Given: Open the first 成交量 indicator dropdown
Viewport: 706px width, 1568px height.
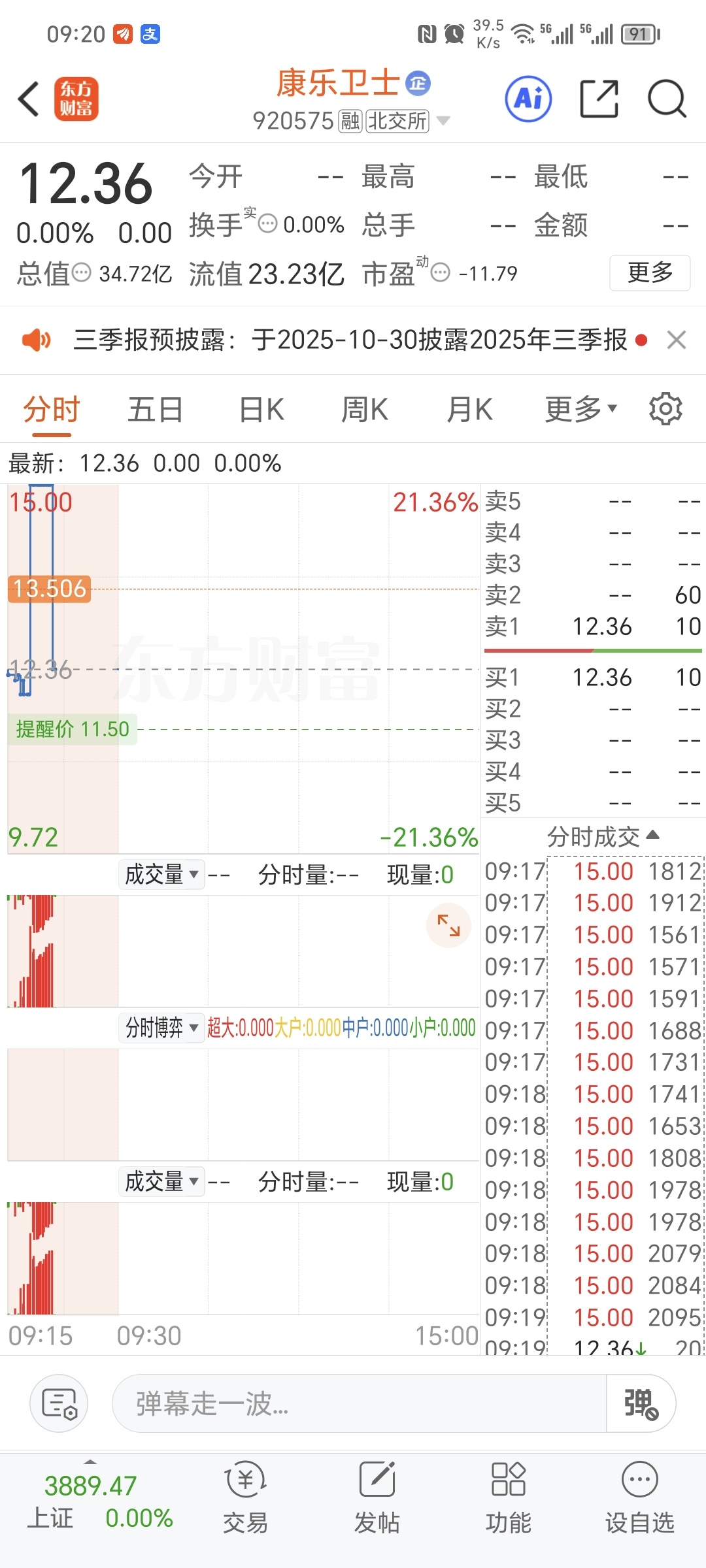Looking at the screenshot, I should point(161,874).
